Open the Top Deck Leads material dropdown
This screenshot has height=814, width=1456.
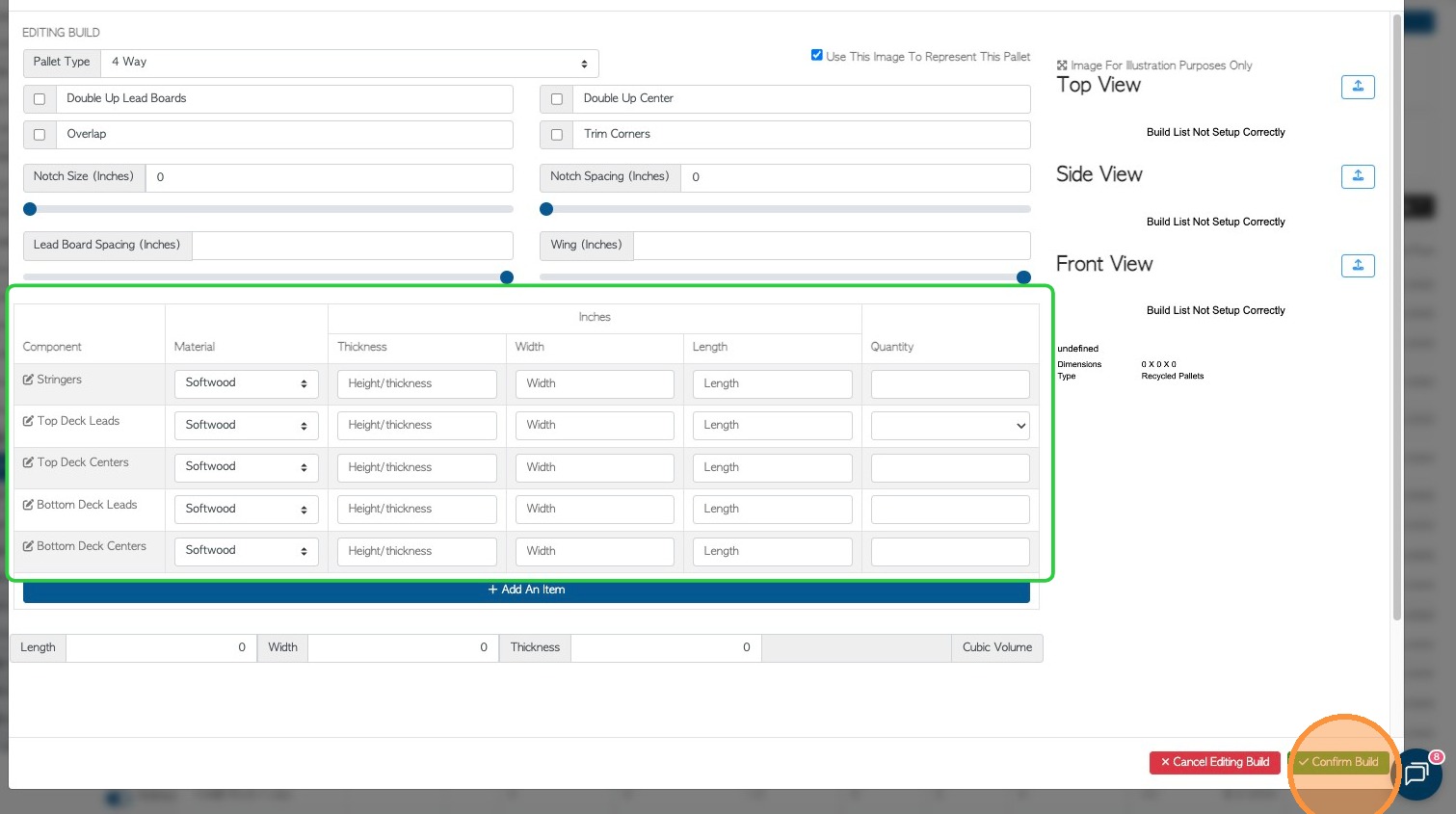coord(247,425)
